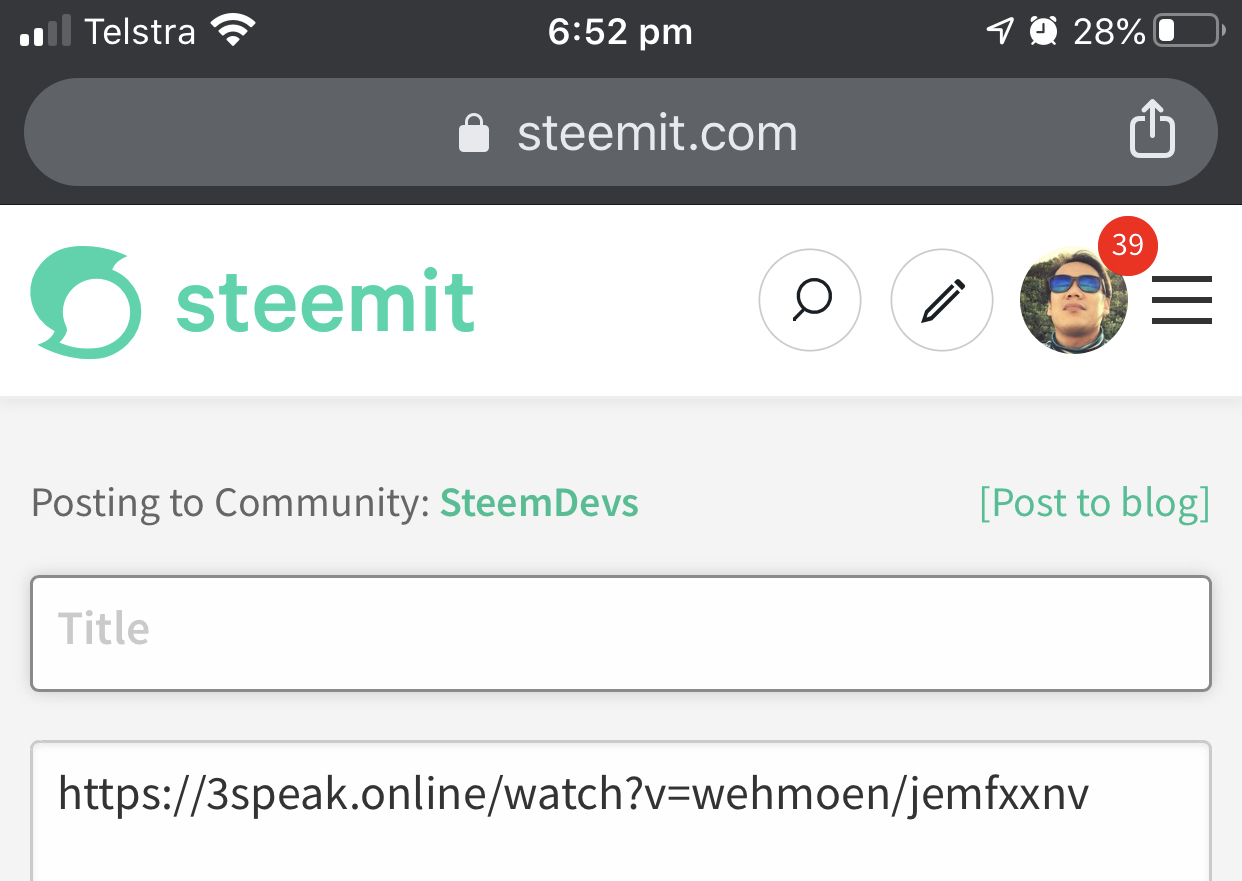Tap the Telstra signal bars
The image size is (1242, 881).
click(45, 32)
